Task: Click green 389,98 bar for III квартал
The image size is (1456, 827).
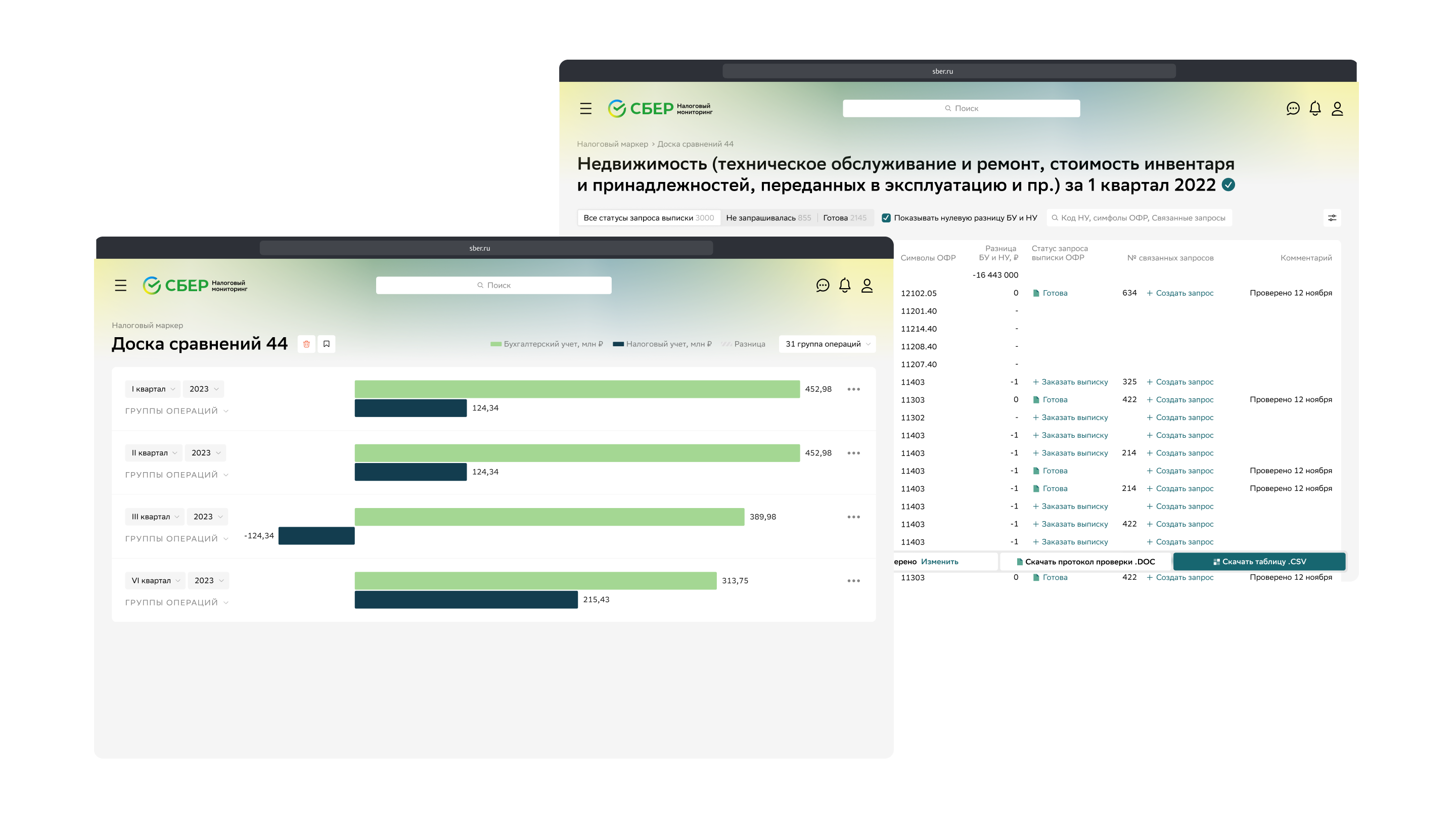Action: point(549,517)
